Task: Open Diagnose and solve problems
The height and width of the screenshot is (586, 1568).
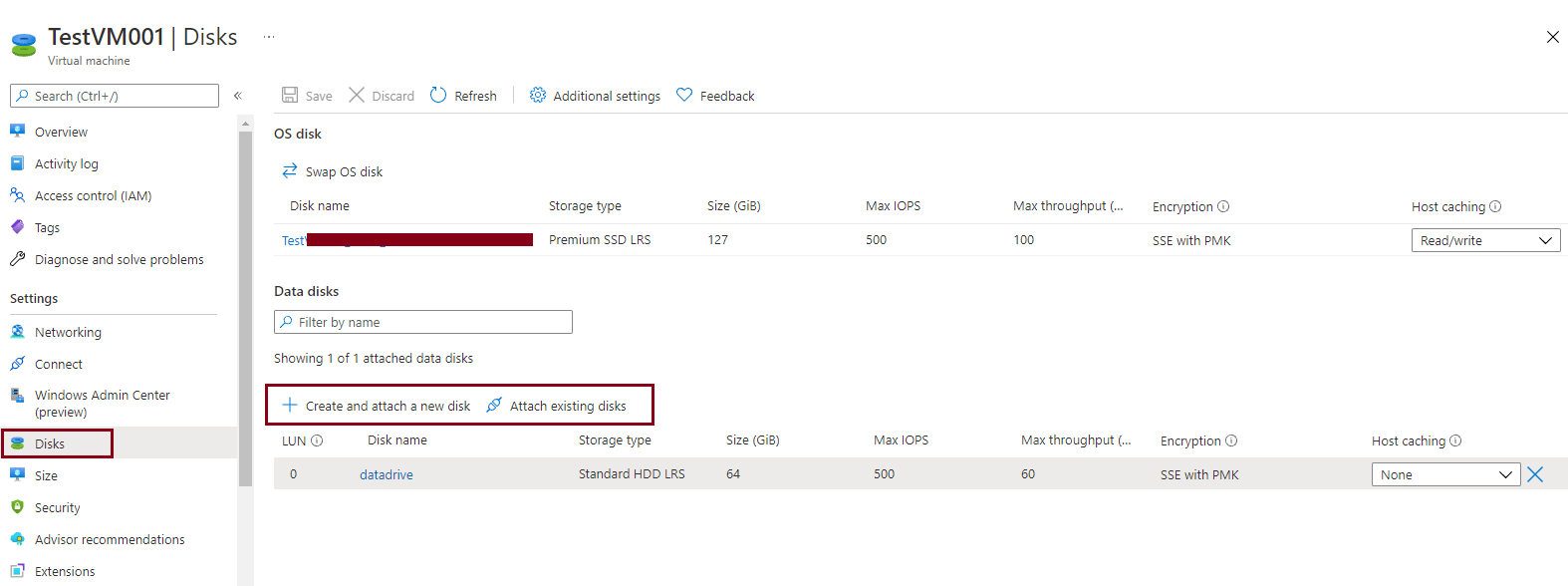Action: (119, 259)
